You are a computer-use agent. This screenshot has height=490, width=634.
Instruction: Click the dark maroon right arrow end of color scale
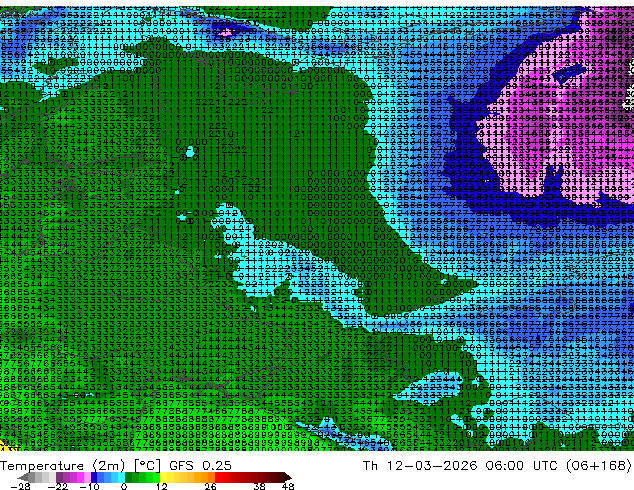pos(287,477)
